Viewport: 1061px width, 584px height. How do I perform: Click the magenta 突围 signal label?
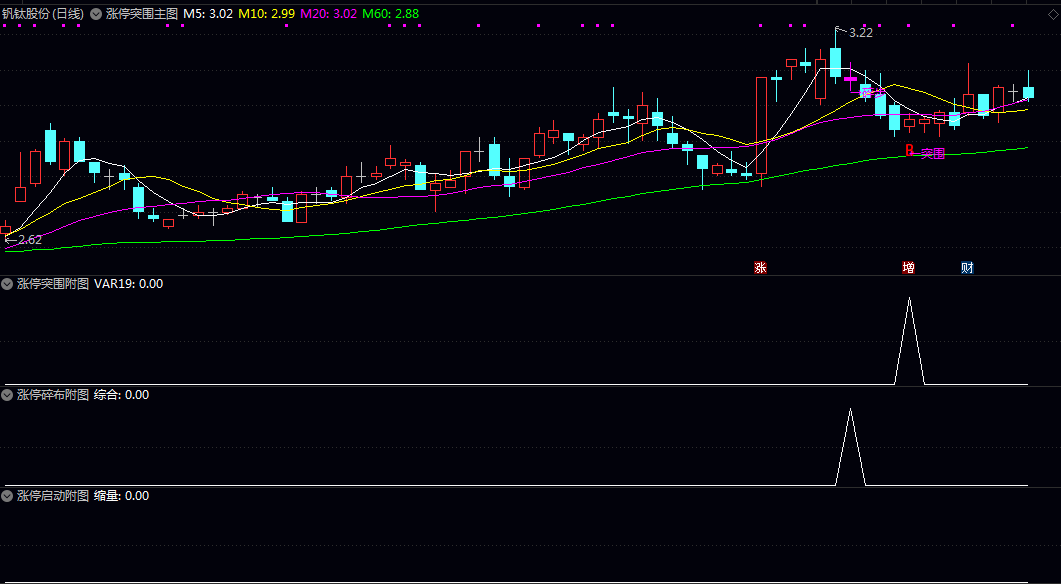coord(933,154)
